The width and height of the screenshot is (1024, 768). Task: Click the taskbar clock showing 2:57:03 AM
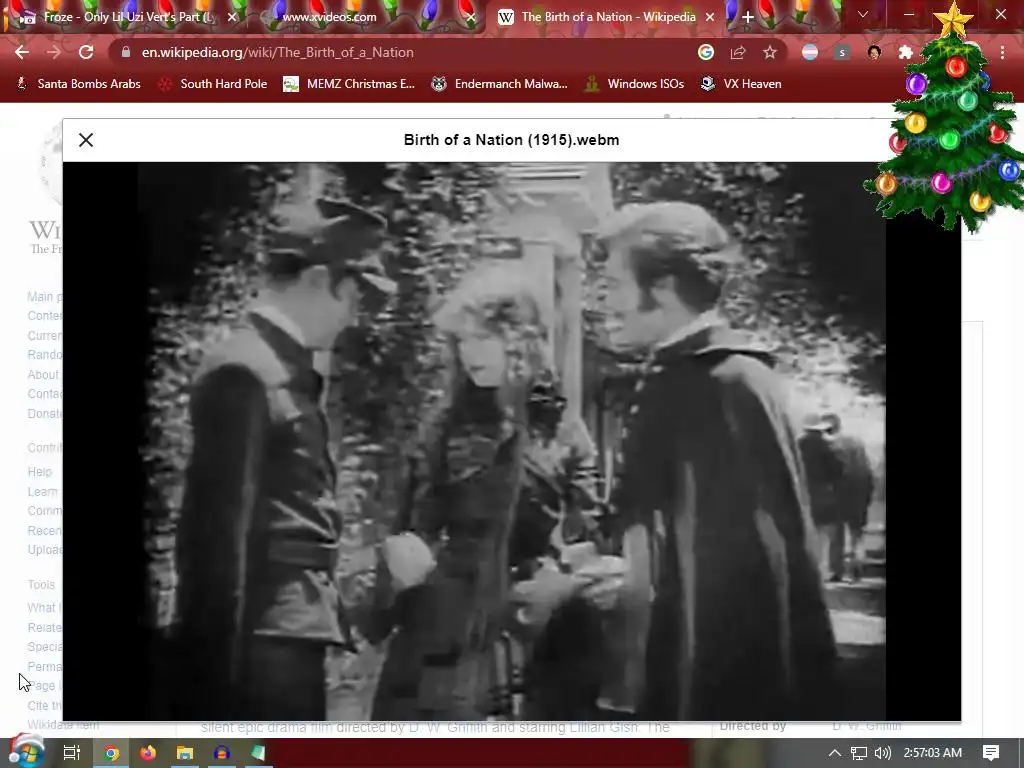pyautogui.click(x=933, y=753)
